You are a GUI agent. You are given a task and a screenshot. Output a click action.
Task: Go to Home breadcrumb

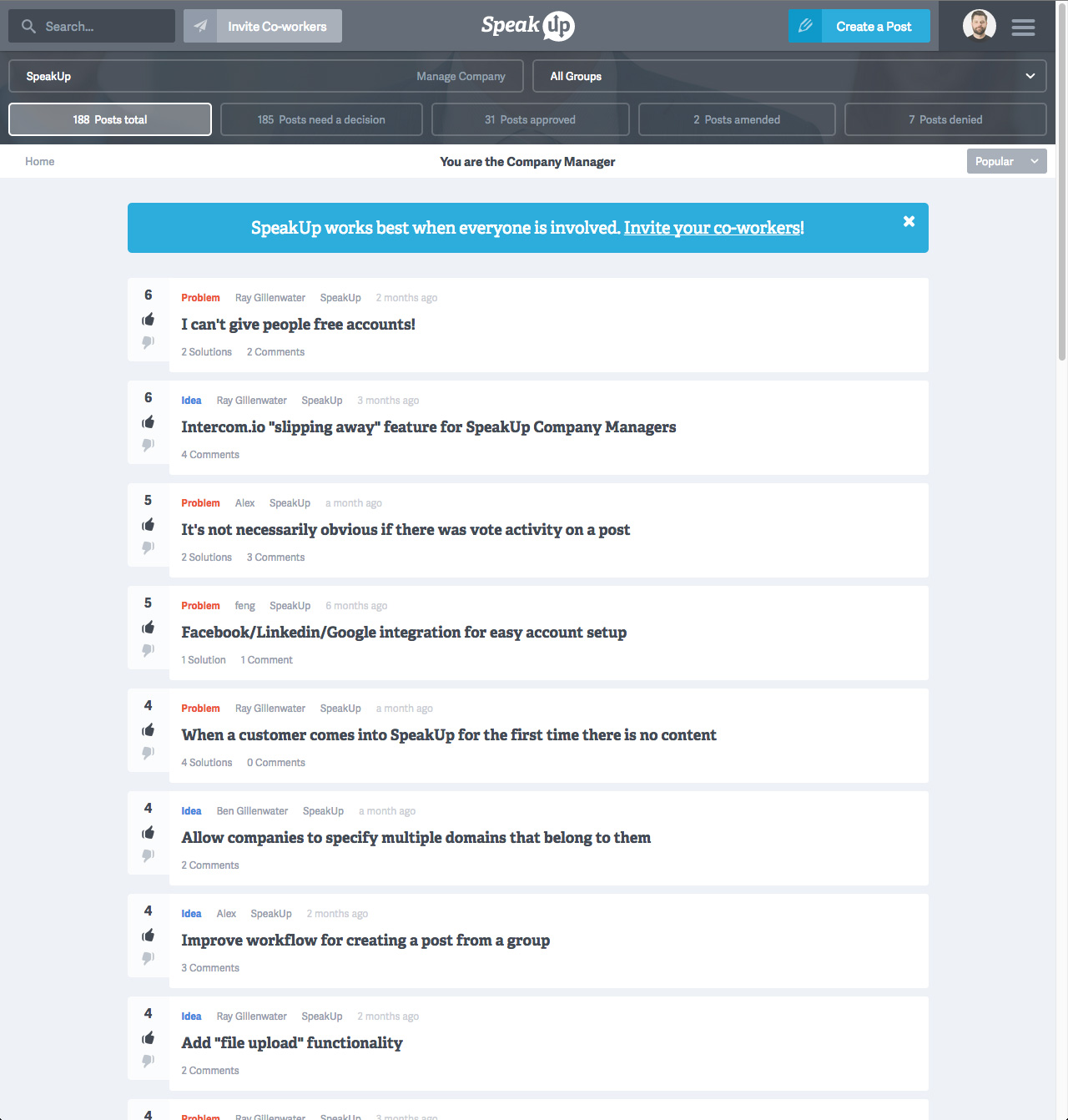point(40,161)
